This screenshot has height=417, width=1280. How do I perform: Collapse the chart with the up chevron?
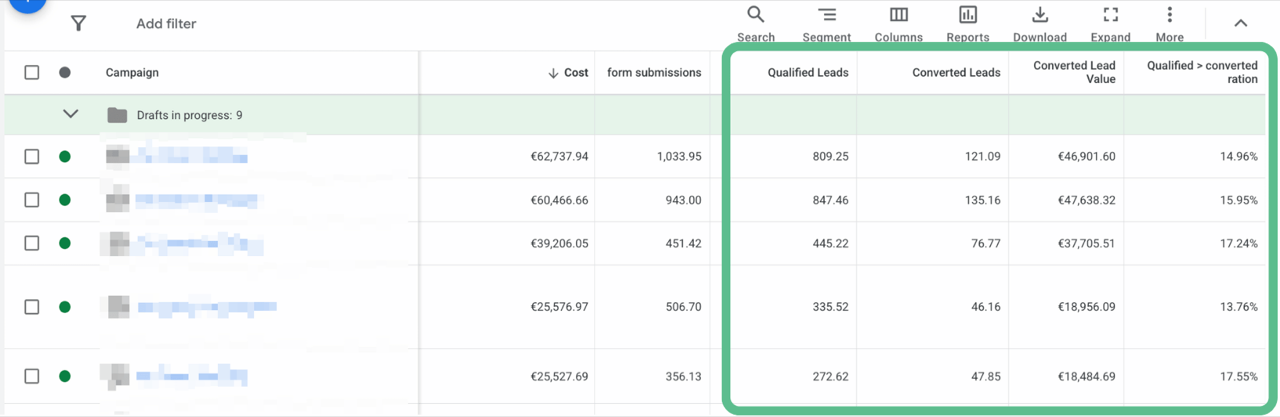pyautogui.click(x=1241, y=23)
